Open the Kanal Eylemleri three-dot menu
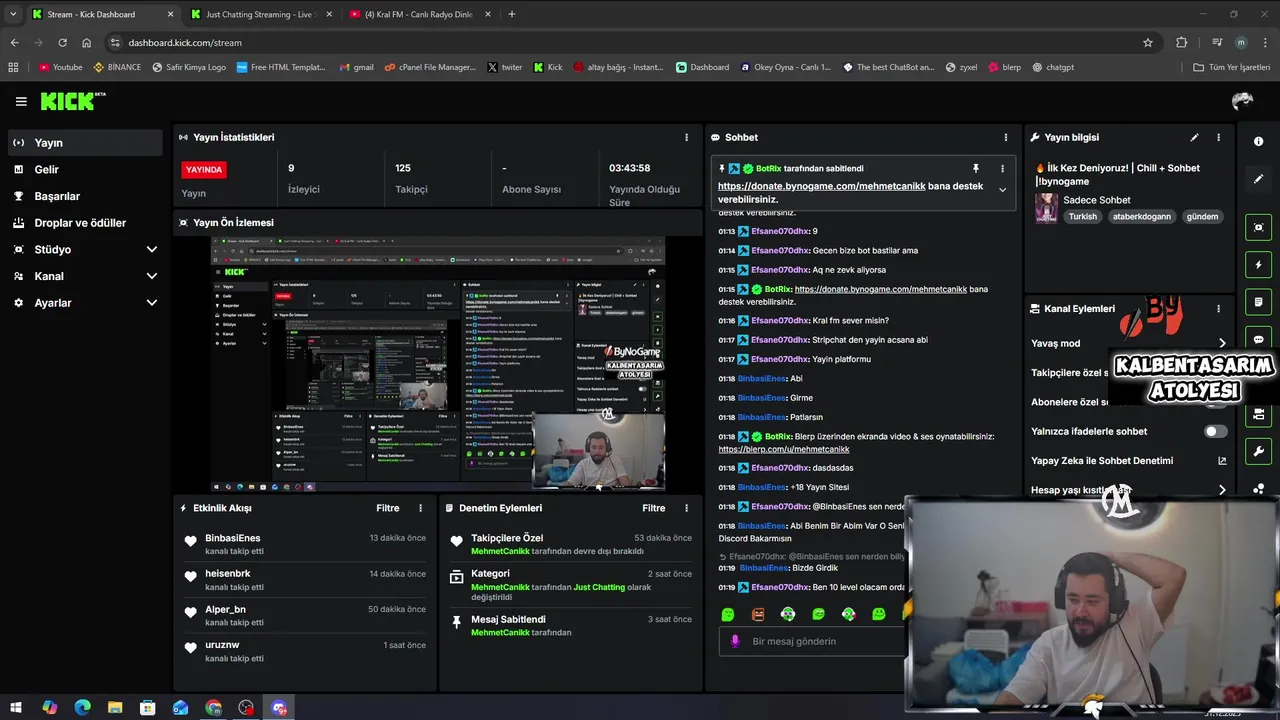This screenshot has height=720, width=1280. pyautogui.click(x=1218, y=309)
